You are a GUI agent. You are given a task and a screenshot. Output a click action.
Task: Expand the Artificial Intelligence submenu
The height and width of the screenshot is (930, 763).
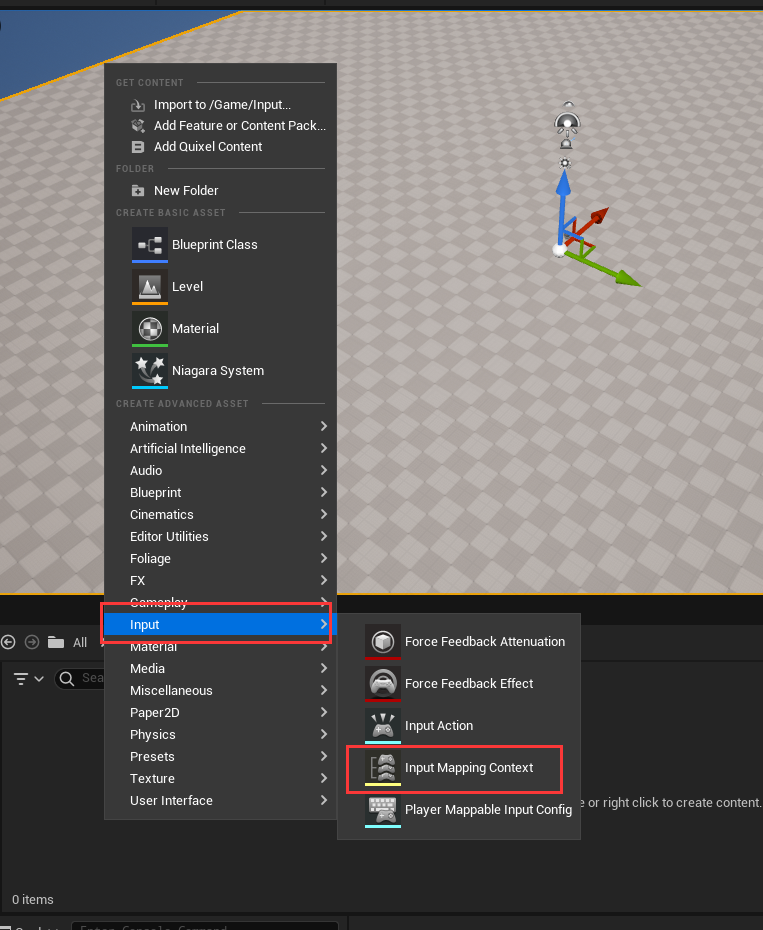point(220,449)
